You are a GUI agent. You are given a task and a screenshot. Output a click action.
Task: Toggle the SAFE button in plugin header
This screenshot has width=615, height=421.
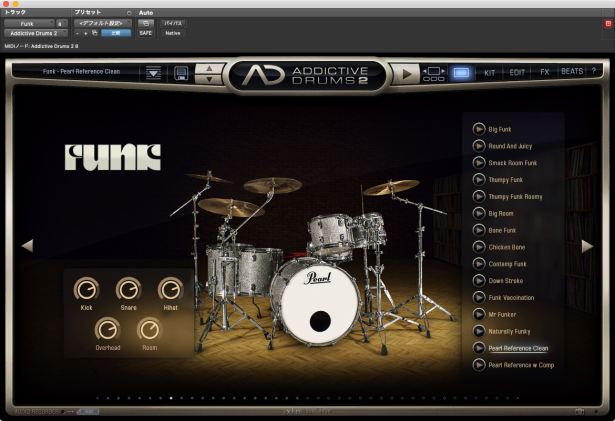[145, 33]
